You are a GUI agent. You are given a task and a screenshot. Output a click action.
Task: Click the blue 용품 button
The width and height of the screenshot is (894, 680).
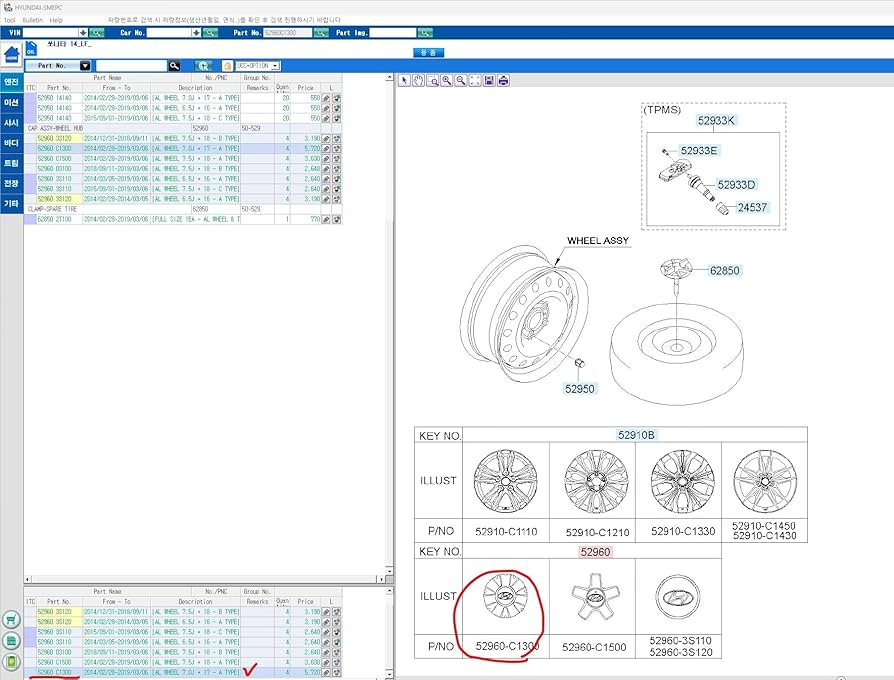pos(429,52)
